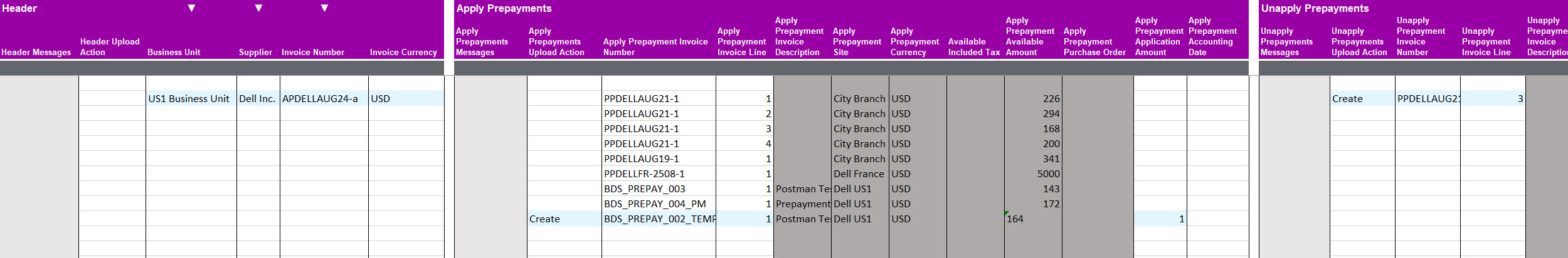Click the triangle marker above Invoice Number column
The height and width of the screenshot is (258, 1568).
(x=324, y=8)
